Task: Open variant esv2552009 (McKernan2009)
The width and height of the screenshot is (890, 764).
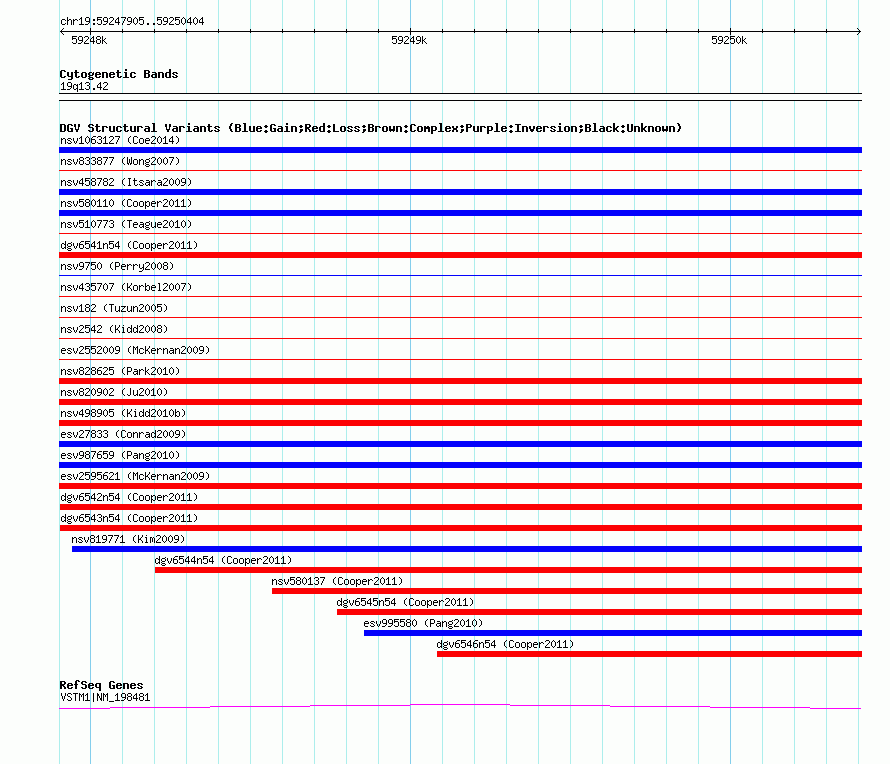Action: (134, 350)
